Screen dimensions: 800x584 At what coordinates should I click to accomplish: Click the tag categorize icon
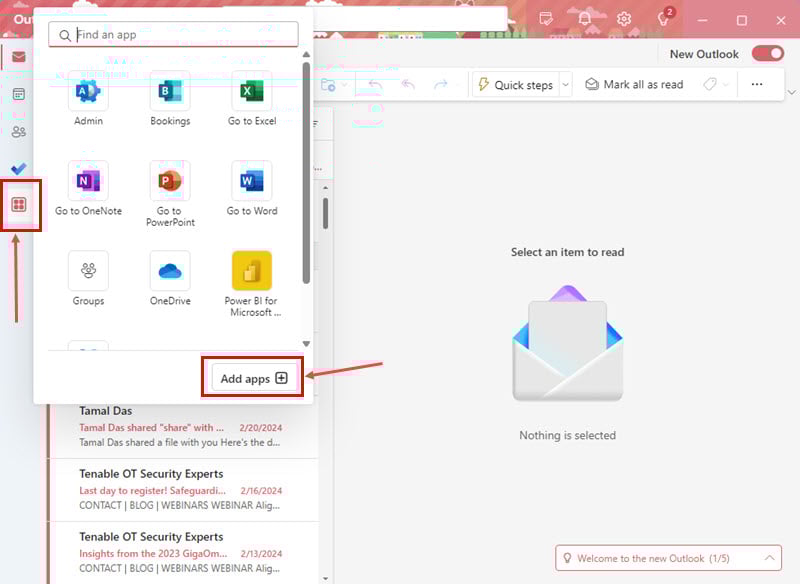click(710, 85)
